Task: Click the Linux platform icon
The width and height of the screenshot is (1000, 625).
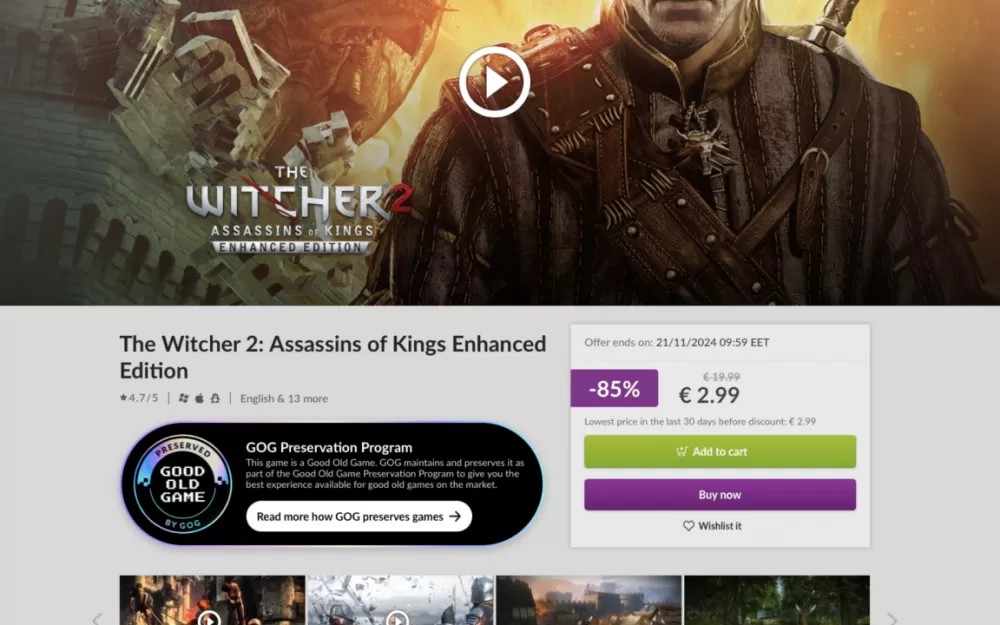Action: pos(215,398)
